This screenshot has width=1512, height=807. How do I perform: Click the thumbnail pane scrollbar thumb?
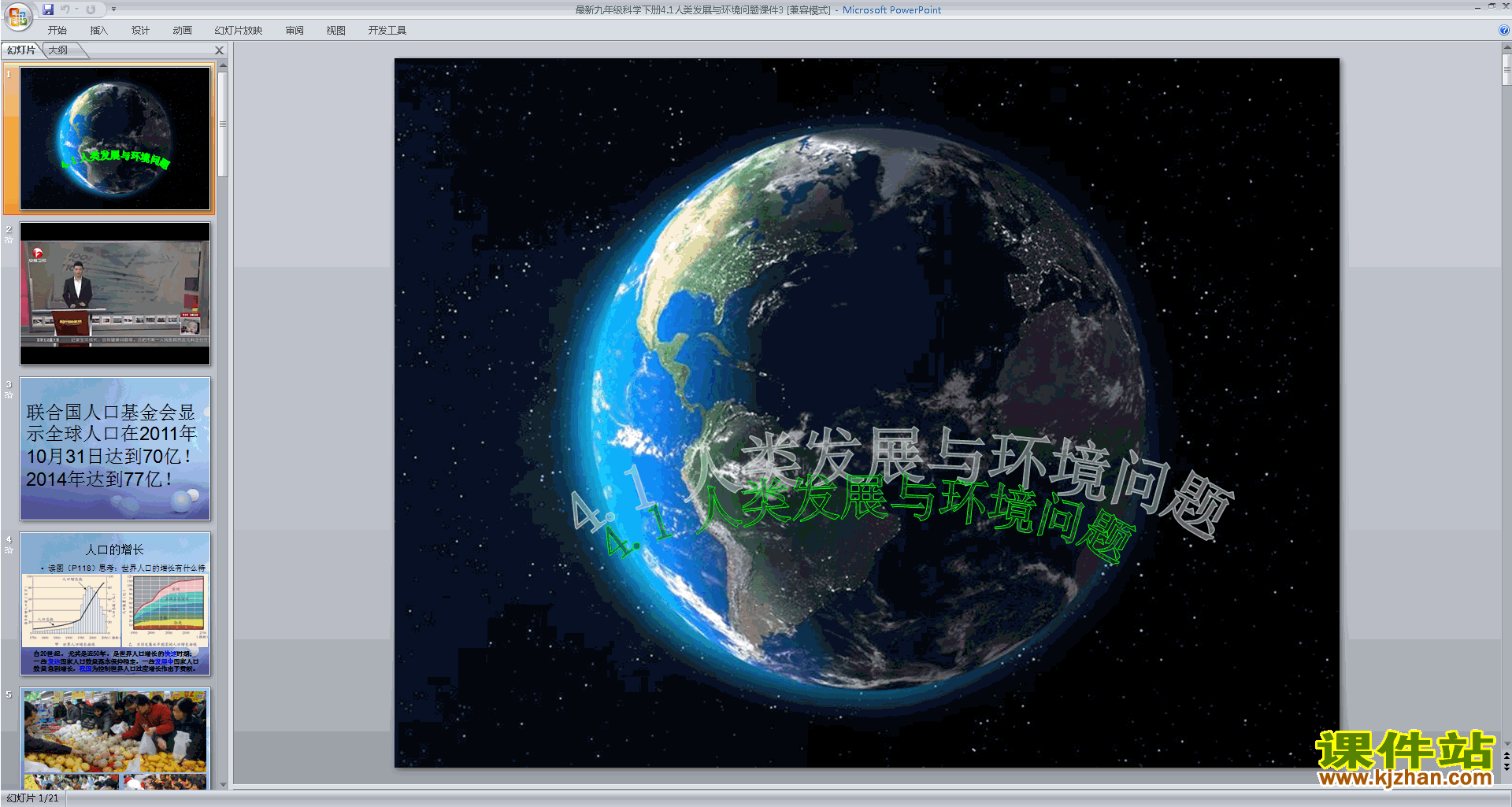pyautogui.click(x=223, y=124)
